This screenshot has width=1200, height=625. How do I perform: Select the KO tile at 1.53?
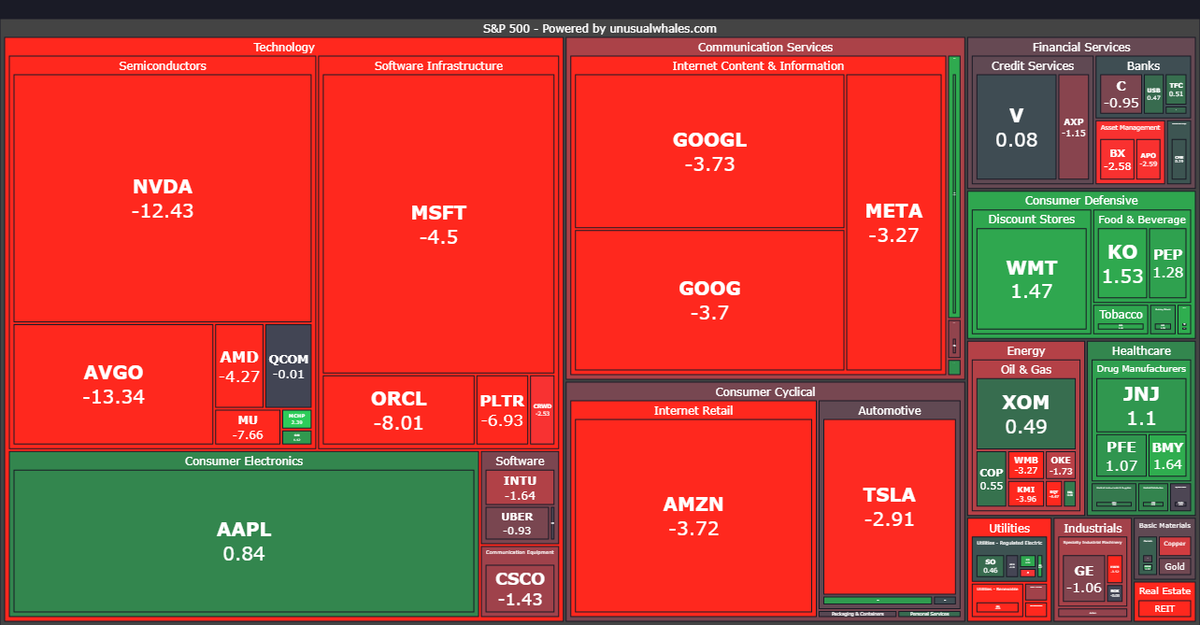1122,263
